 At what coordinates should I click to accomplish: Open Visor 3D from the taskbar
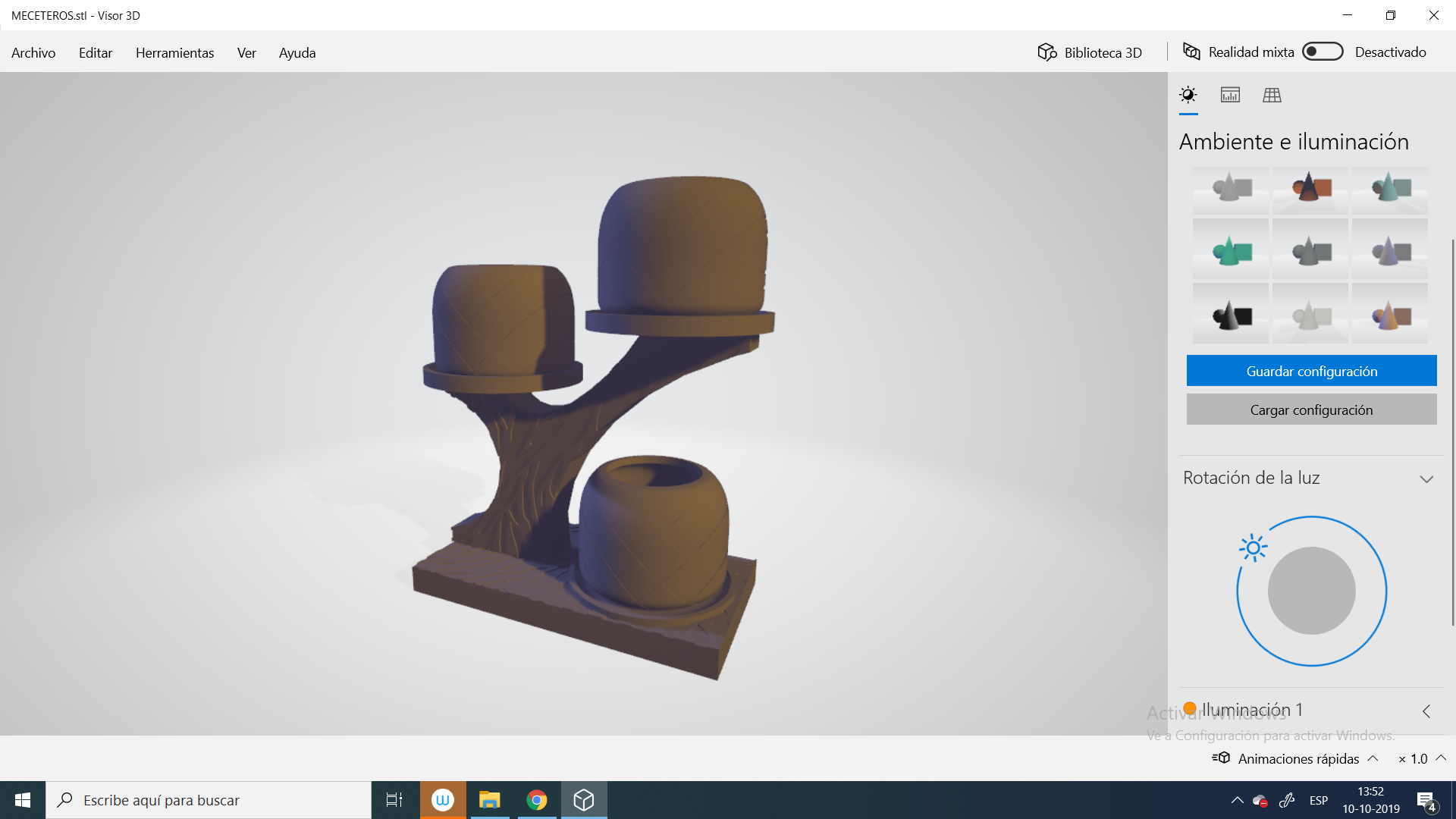[x=584, y=800]
